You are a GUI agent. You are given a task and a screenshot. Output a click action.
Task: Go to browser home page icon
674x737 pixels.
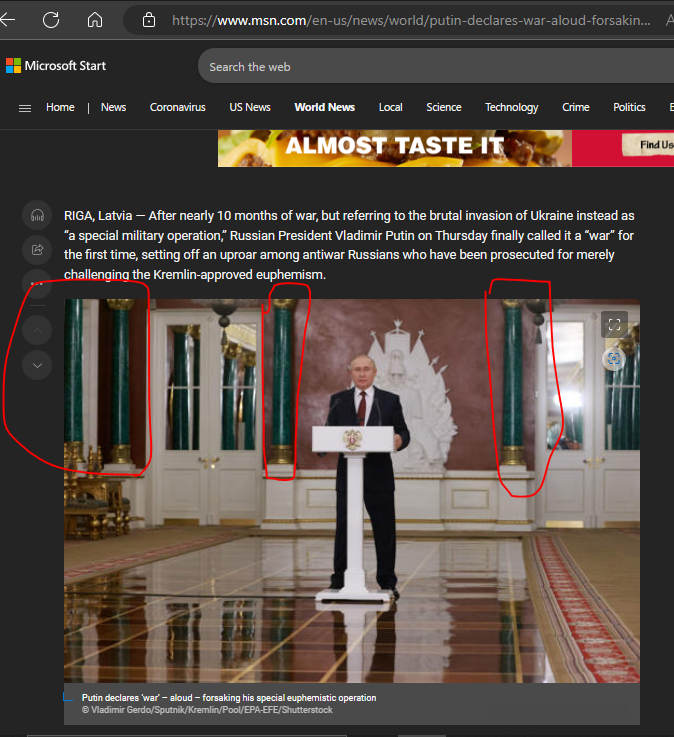point(95,20)
